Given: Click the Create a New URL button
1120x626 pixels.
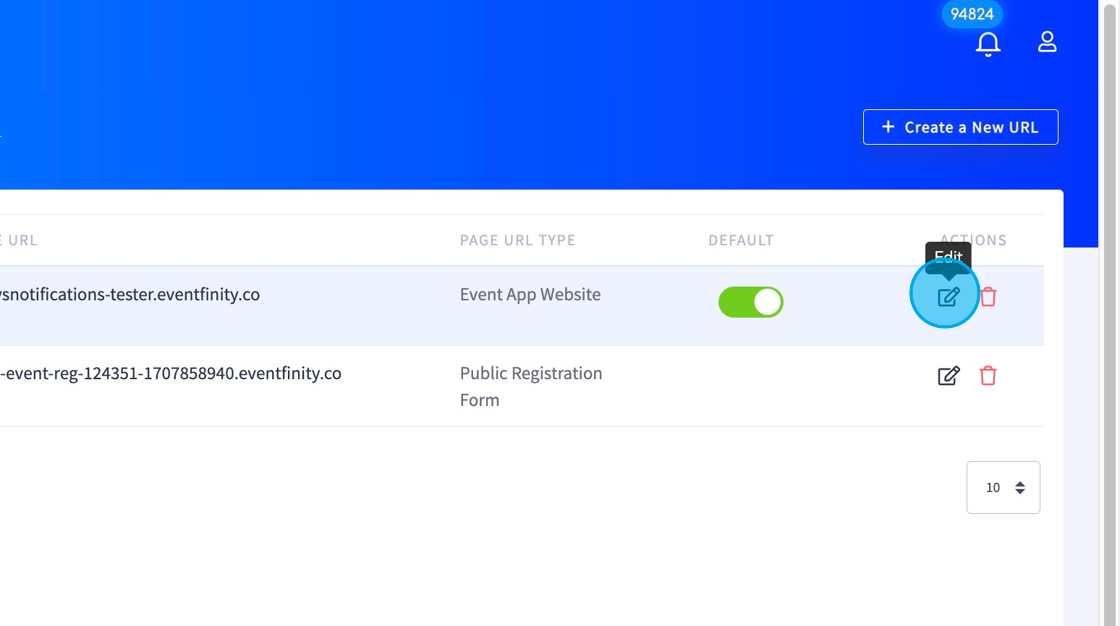Looking at the screenshot, I should 960,127.
